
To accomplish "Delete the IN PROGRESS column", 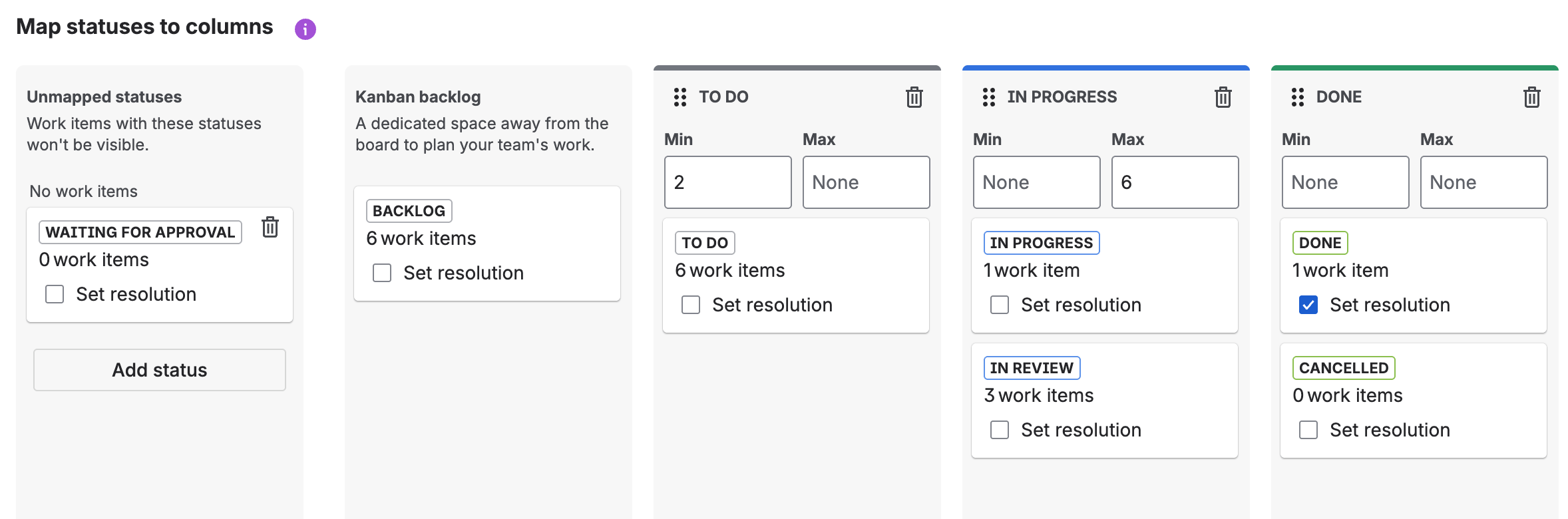I will coord(1223,97).
